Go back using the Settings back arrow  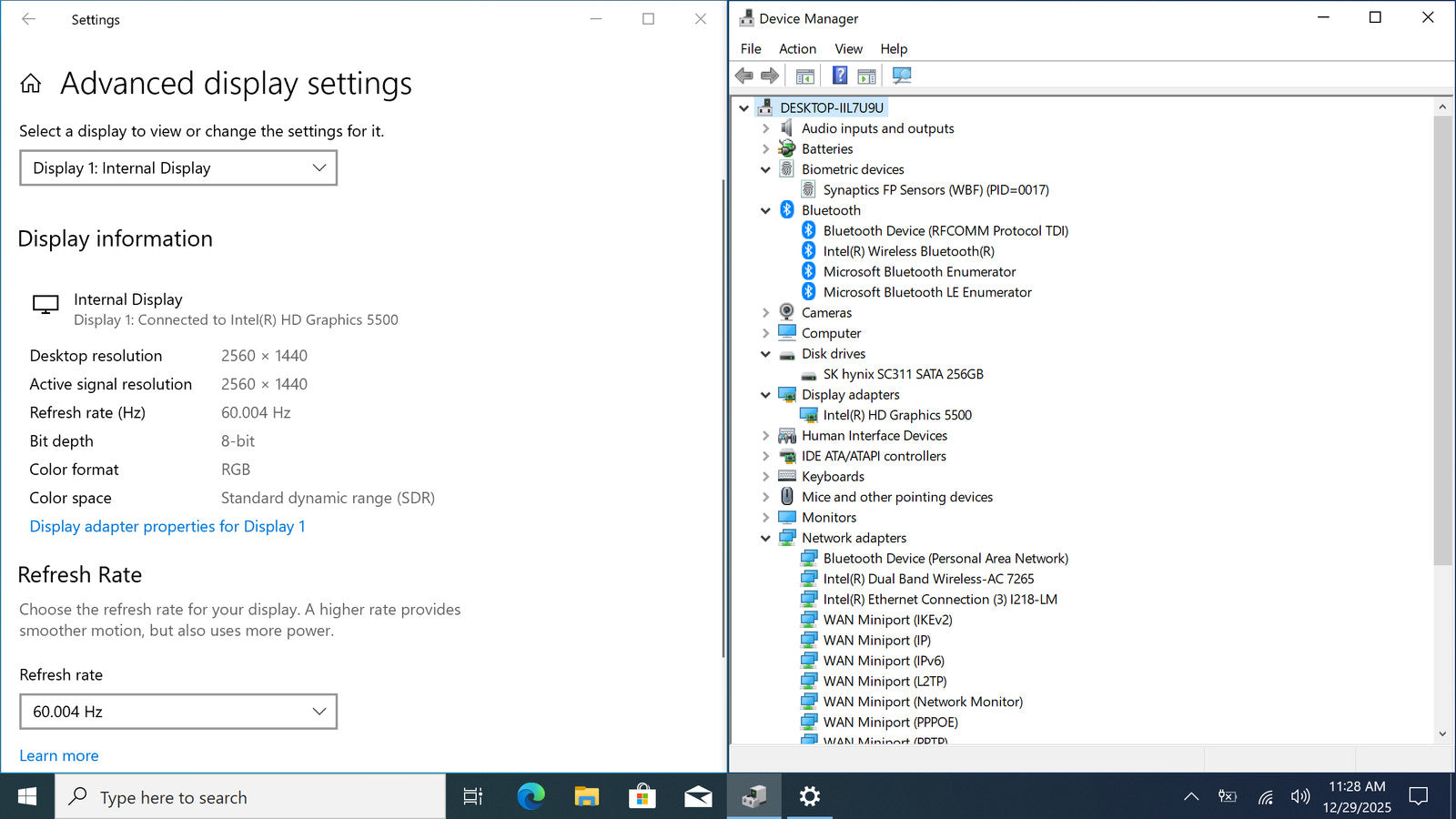[x=29, y=19]
